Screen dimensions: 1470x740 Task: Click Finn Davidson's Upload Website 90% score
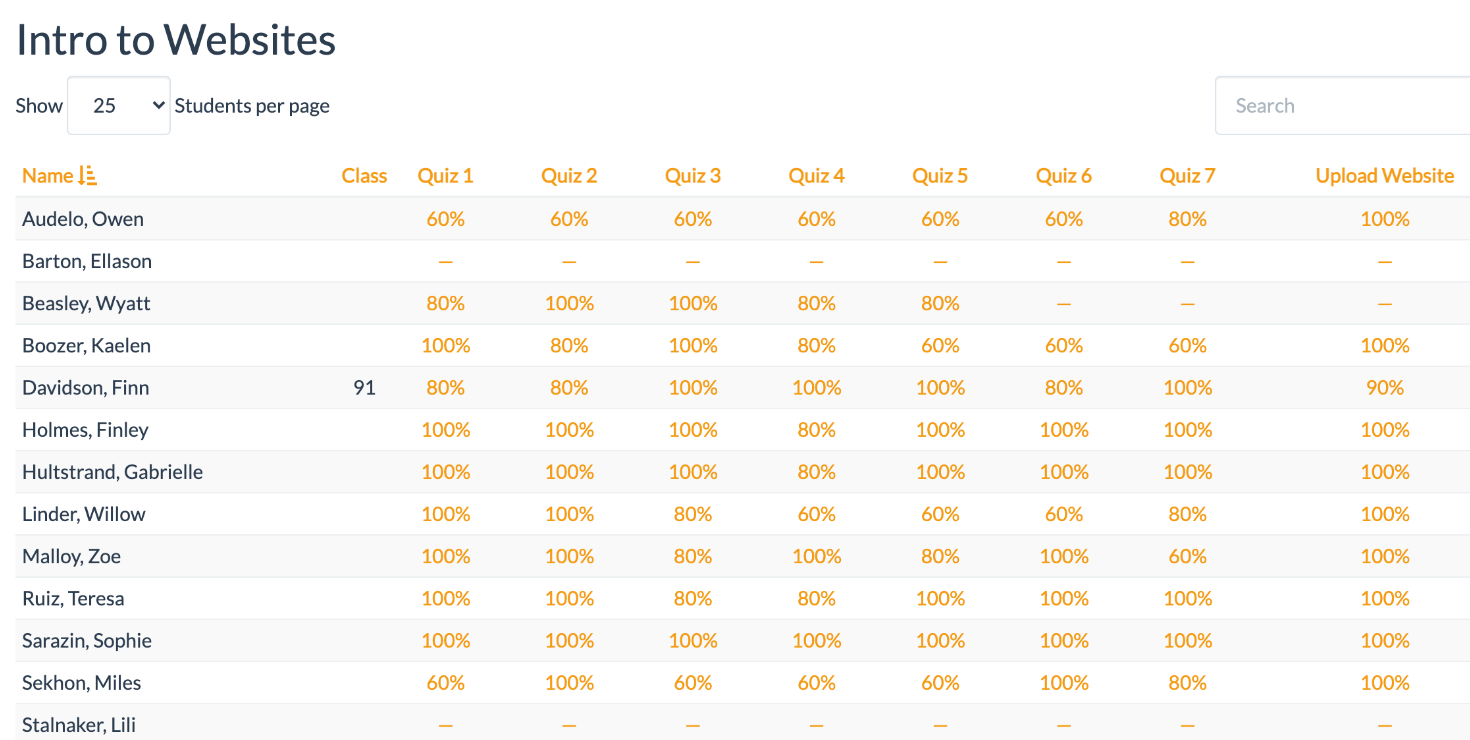(x=1385, y=388)
